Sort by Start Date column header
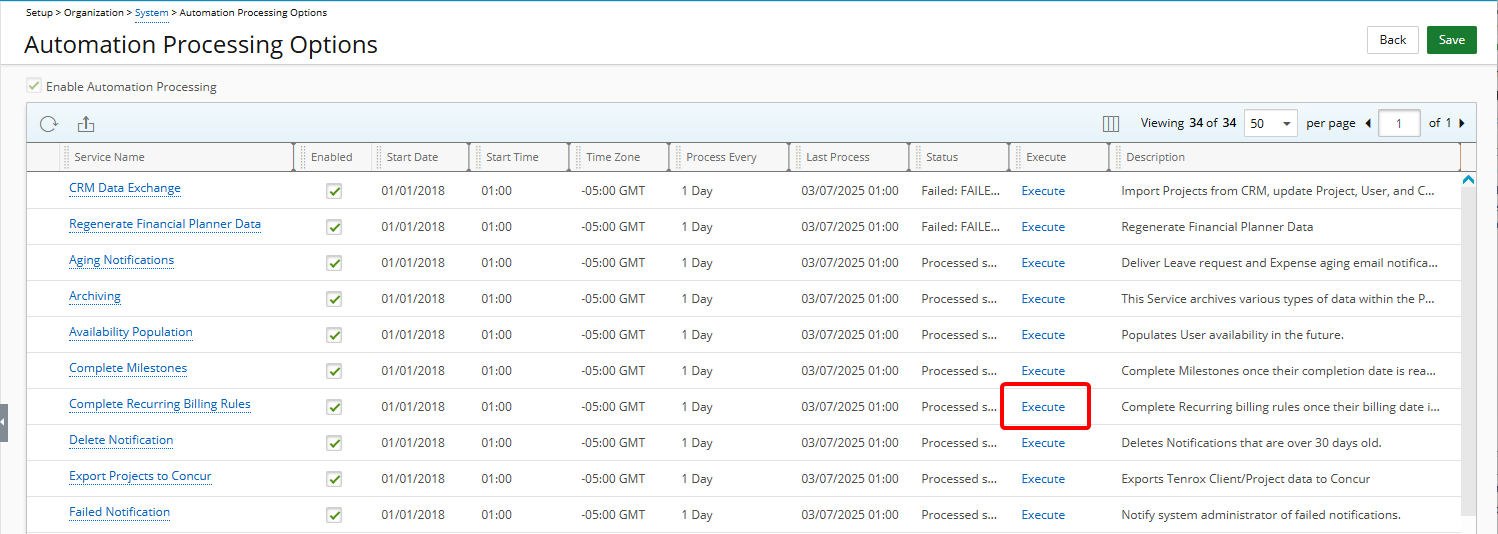The width and height of the screenshot is (1498, 534). pyautogui.click(x=412, y=157)
